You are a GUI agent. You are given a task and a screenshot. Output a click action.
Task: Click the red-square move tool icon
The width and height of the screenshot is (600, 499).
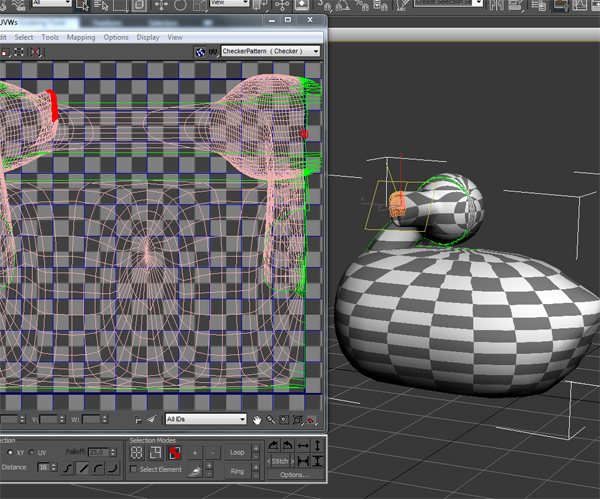pyautogui.click(x=5, y=52)
